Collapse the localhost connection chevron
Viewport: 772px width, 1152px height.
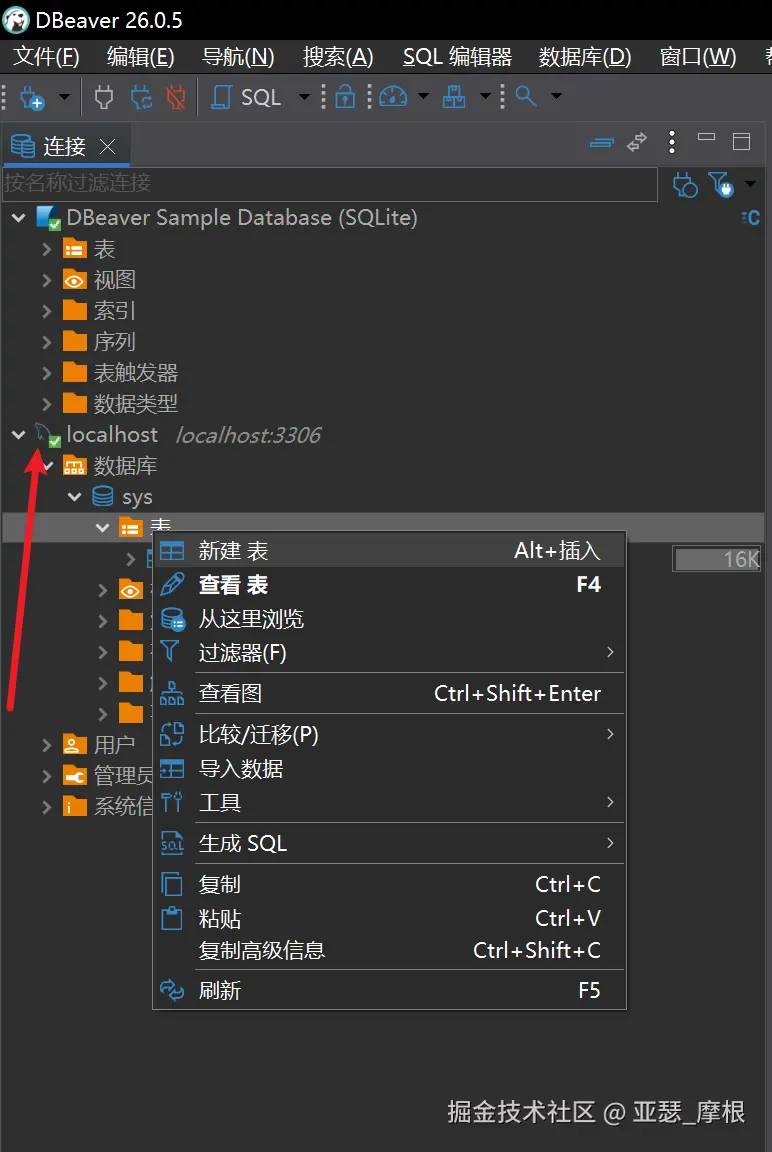point(19,434)
